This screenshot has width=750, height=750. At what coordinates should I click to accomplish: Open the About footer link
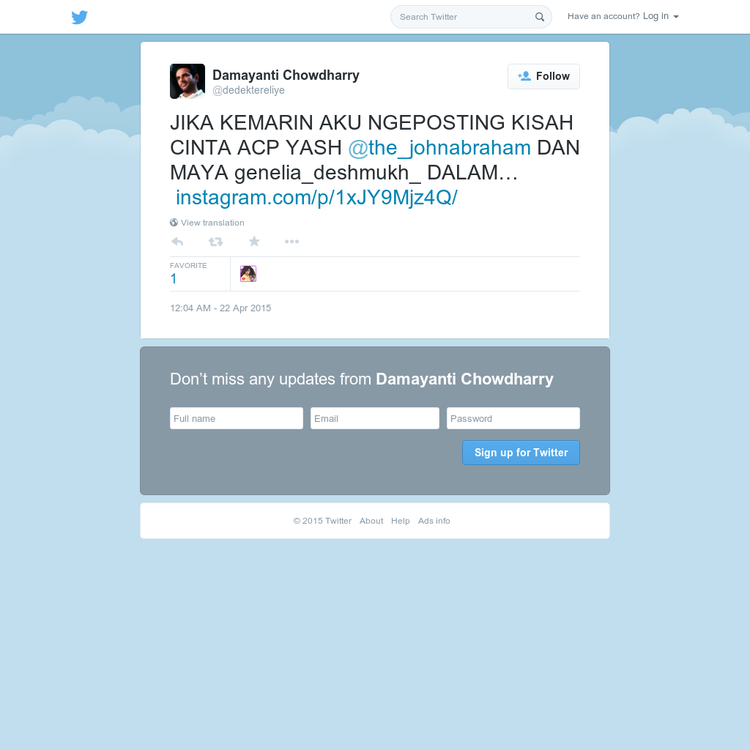pos(371,521)
